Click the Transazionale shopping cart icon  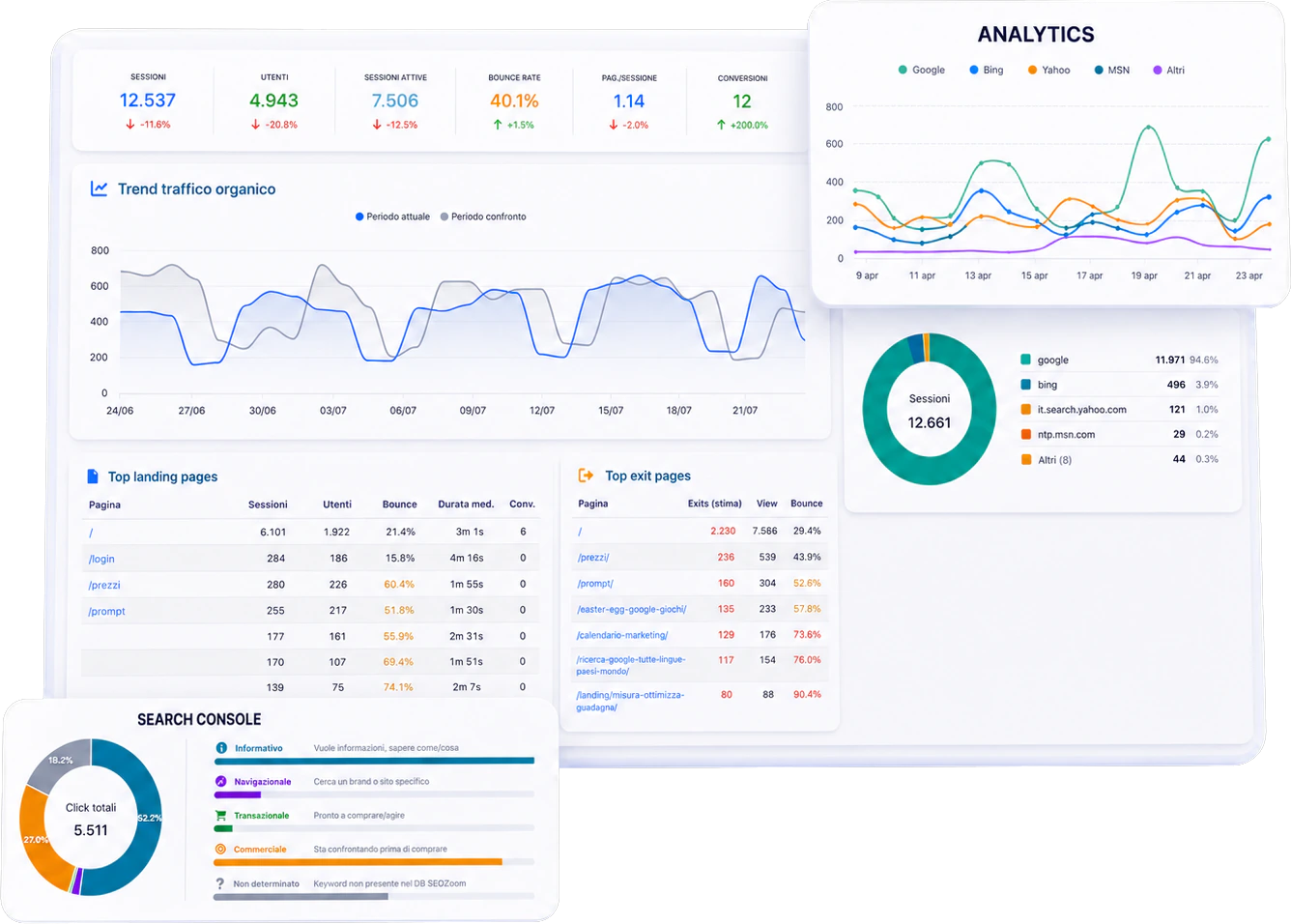221,816
